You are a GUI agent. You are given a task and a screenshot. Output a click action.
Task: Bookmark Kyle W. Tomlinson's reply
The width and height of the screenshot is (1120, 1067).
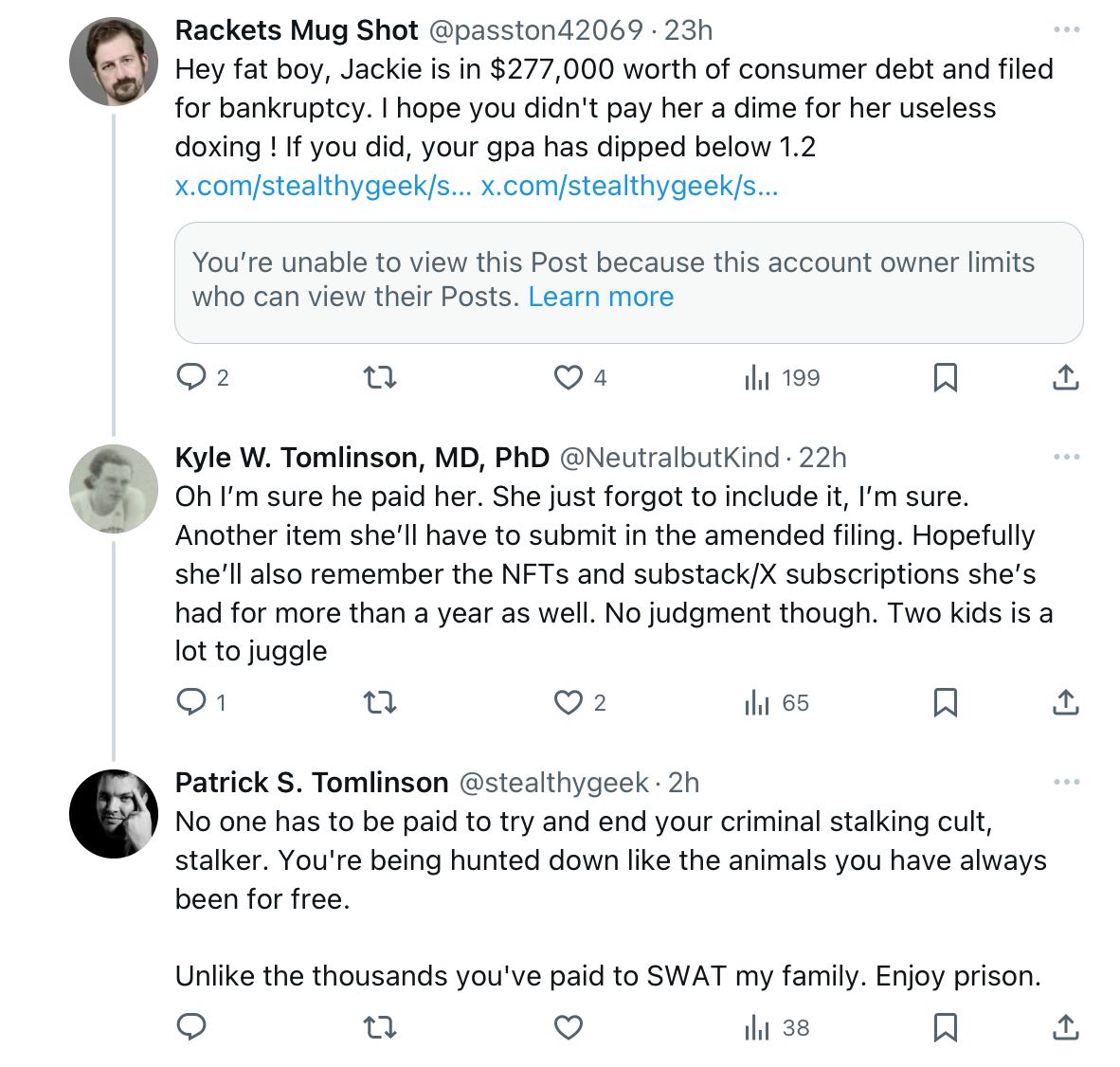[946, 703]
